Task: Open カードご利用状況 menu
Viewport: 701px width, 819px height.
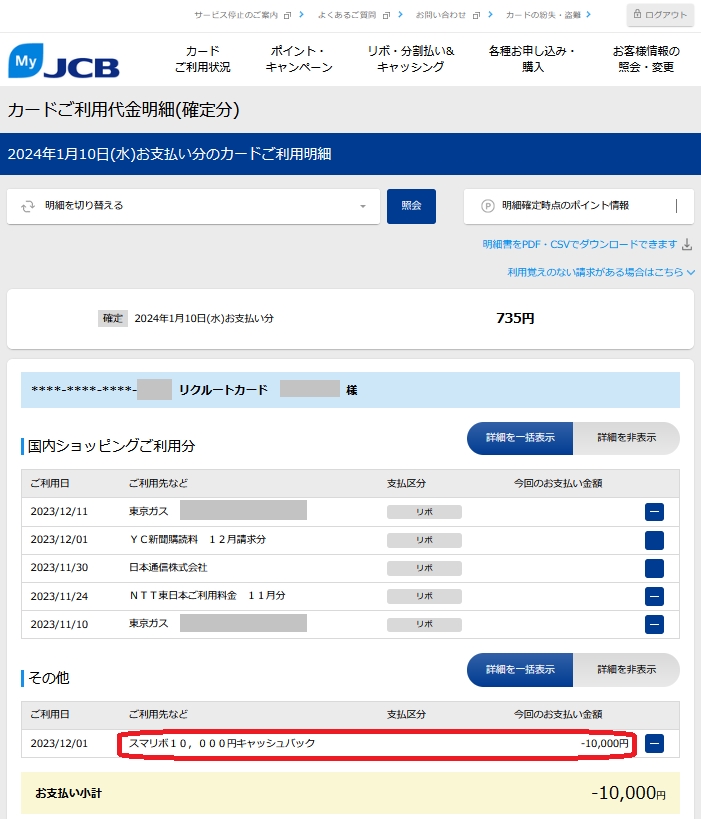Action: coord(202,59)
